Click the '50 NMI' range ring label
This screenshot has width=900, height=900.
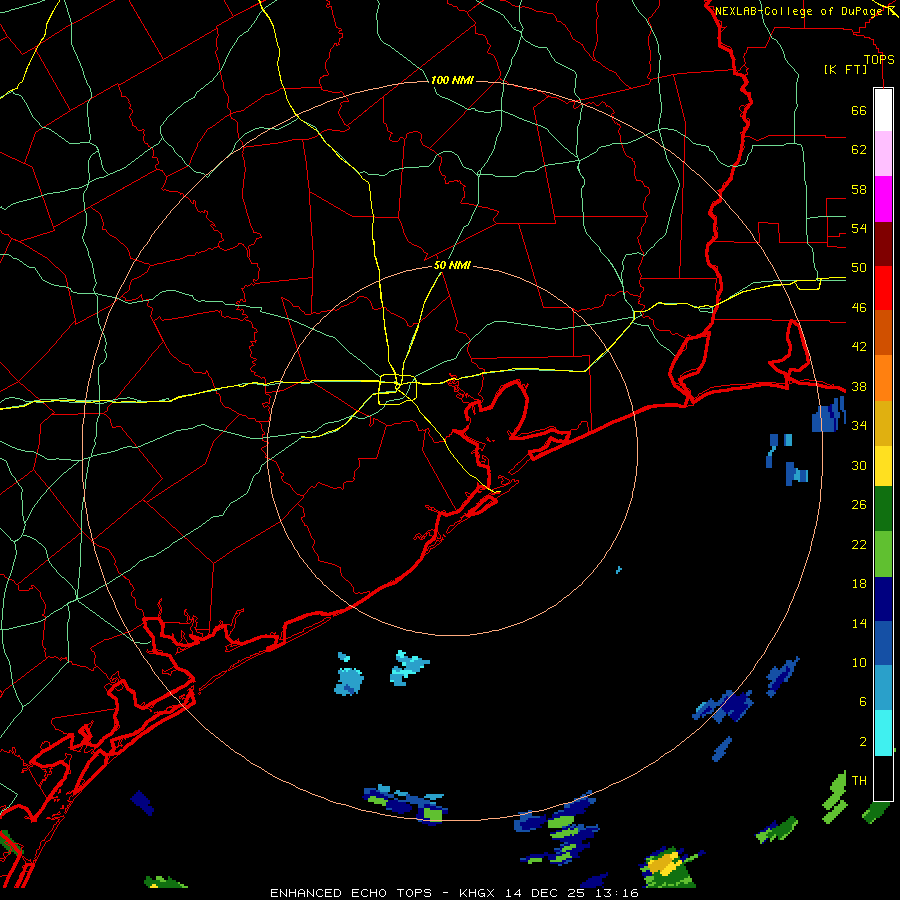452,265
